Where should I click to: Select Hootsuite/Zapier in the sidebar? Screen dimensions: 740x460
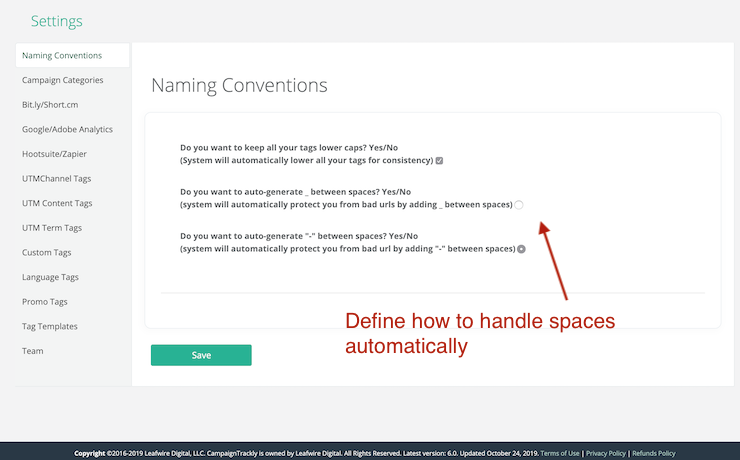click(x=57, y=154)
